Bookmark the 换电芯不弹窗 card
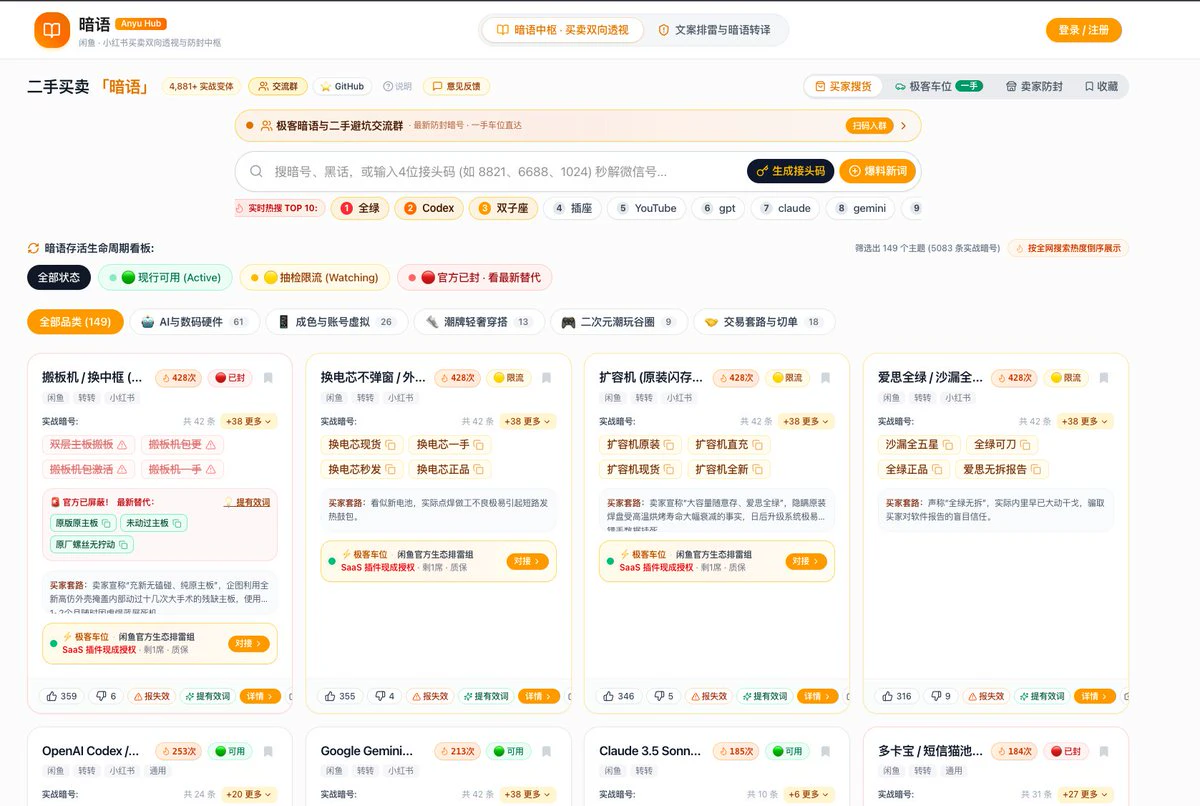Viewport: 1200px width, 806px height. click(x=546, y=378)
